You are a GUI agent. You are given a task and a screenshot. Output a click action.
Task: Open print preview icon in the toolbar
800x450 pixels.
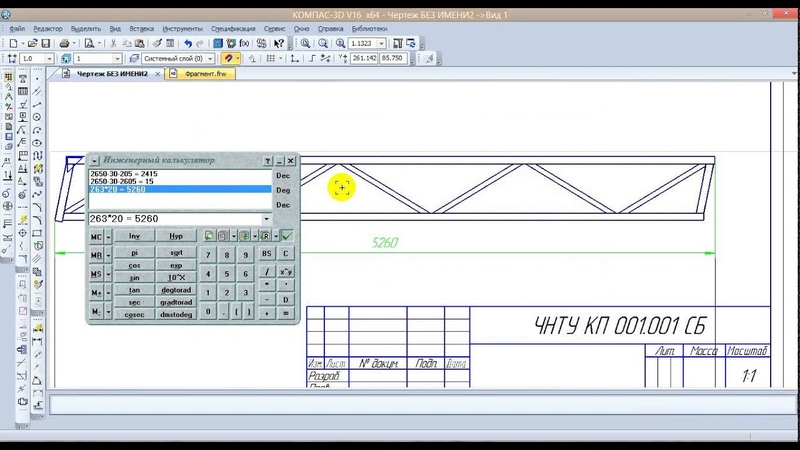click(x=89, y=43)
